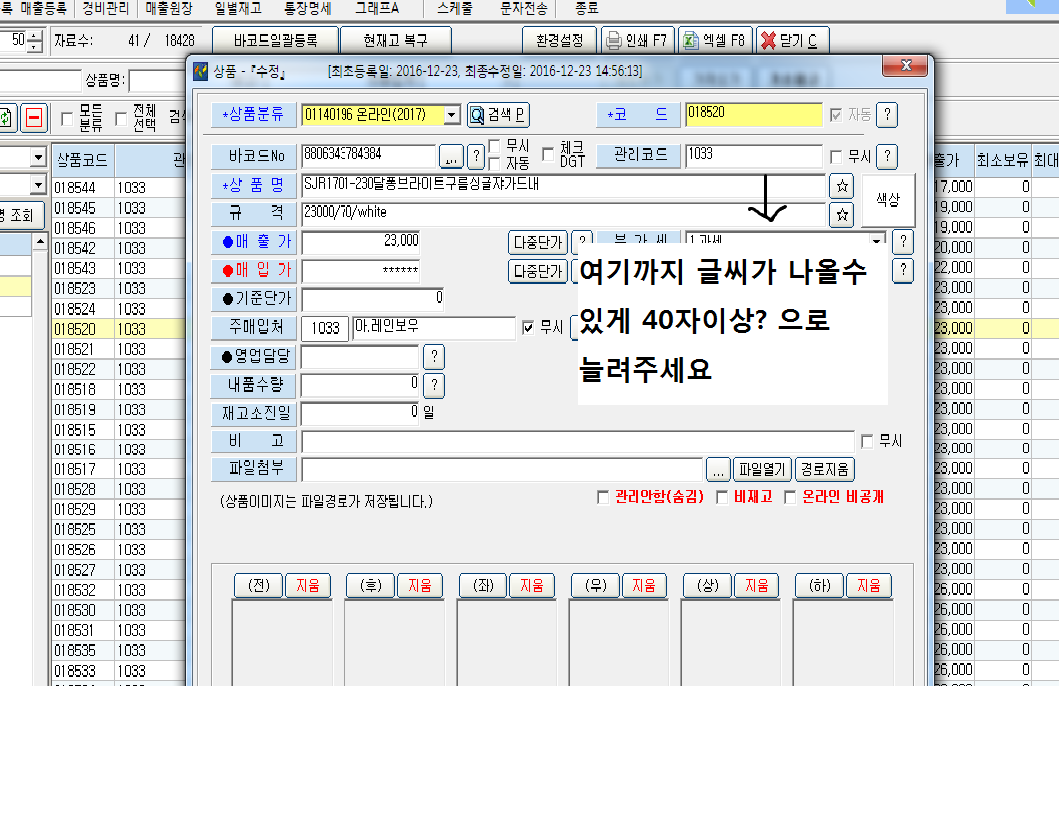
Task: Open help beside the 영업담당 field
Action: point(434,356)
